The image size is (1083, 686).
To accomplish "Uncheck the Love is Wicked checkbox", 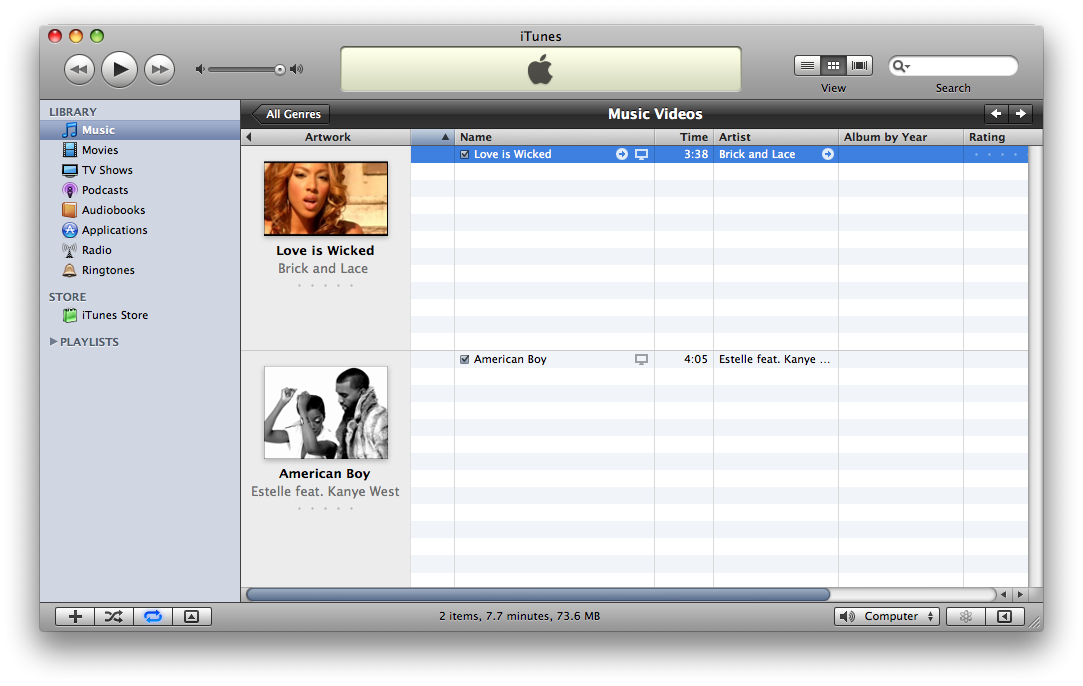I will point(465,154).
